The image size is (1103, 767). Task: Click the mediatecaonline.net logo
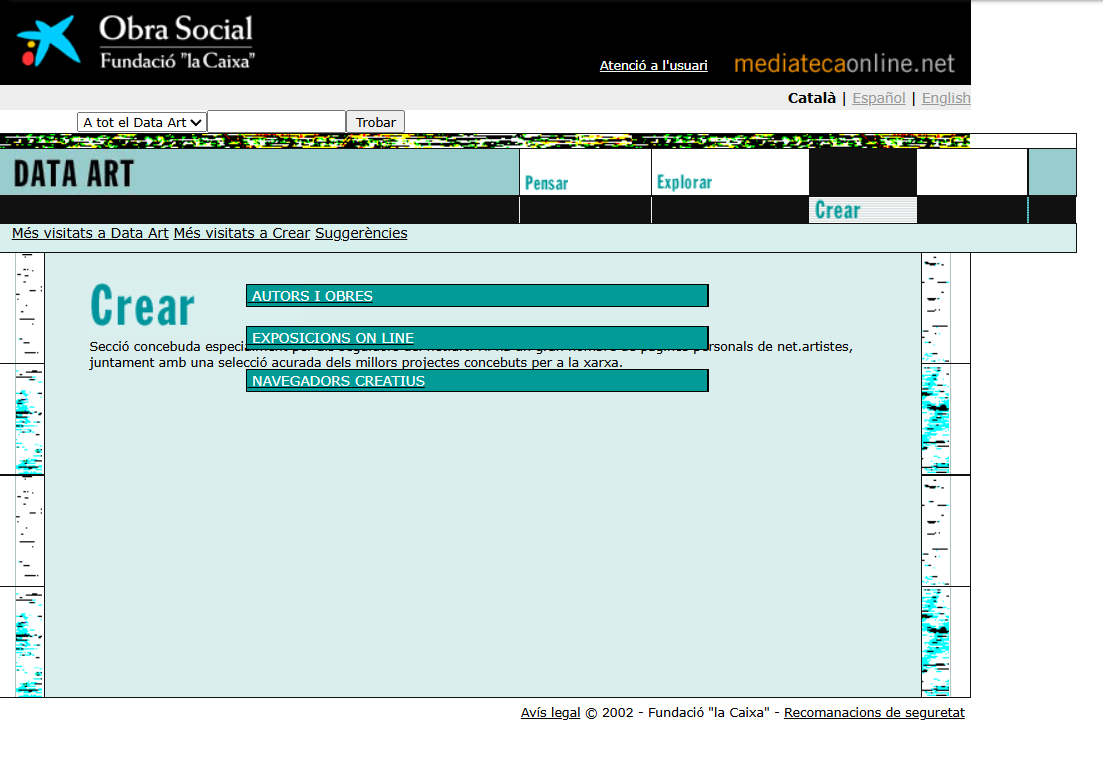point(844,64)
